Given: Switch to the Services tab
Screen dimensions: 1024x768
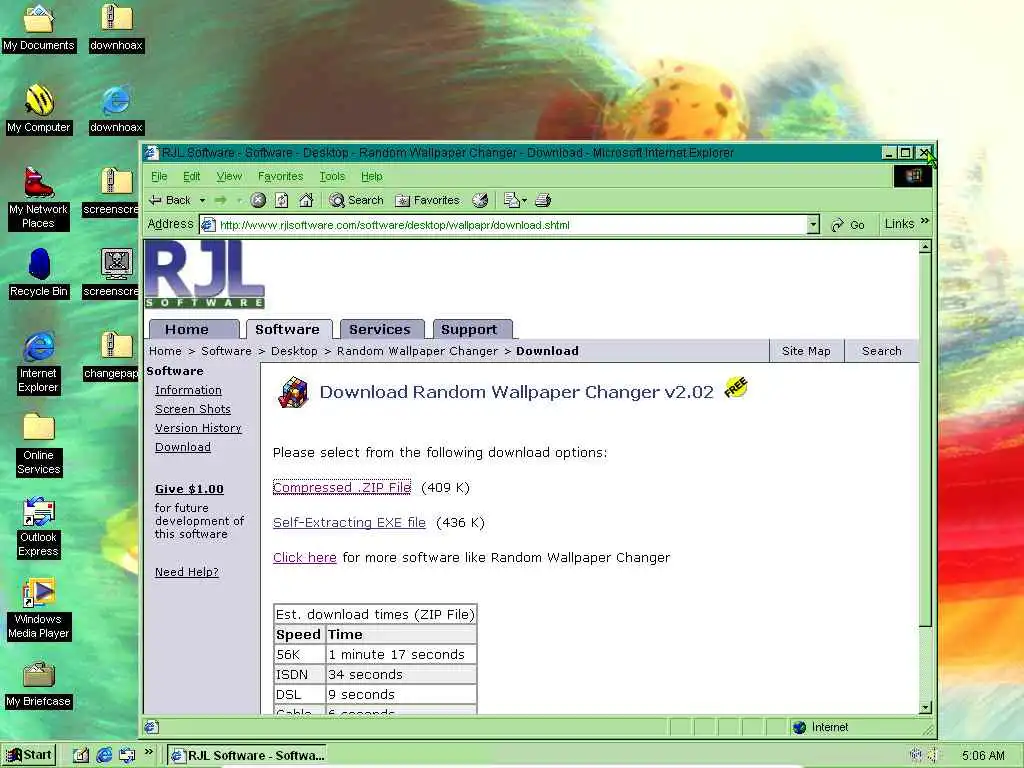Looking at the screenshot, I should (380, 329).
